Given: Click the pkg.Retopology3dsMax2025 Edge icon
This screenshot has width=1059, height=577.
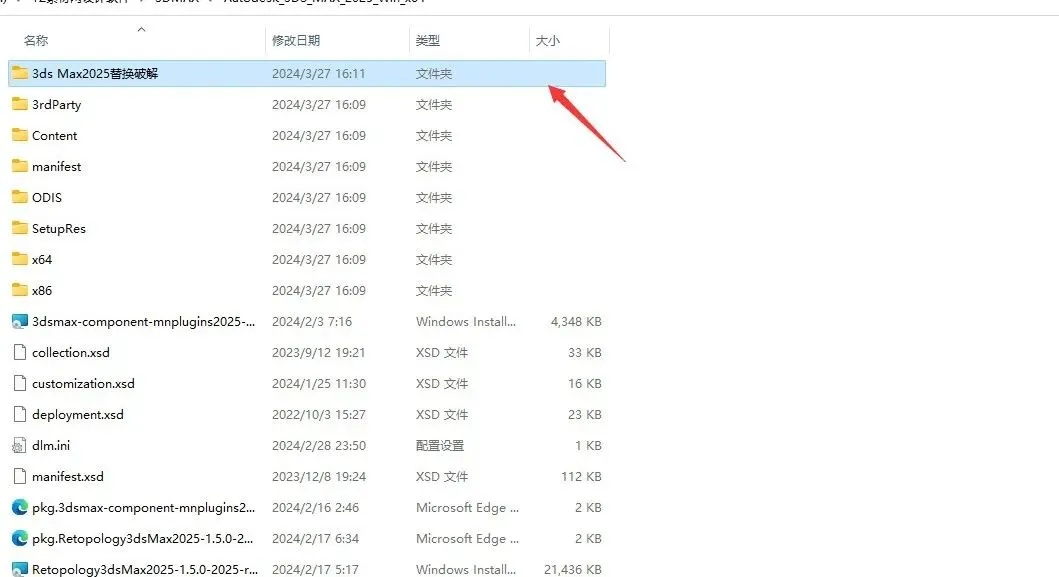Looking at the screenshot, I should pyautogui.click(x=20, y=538).
